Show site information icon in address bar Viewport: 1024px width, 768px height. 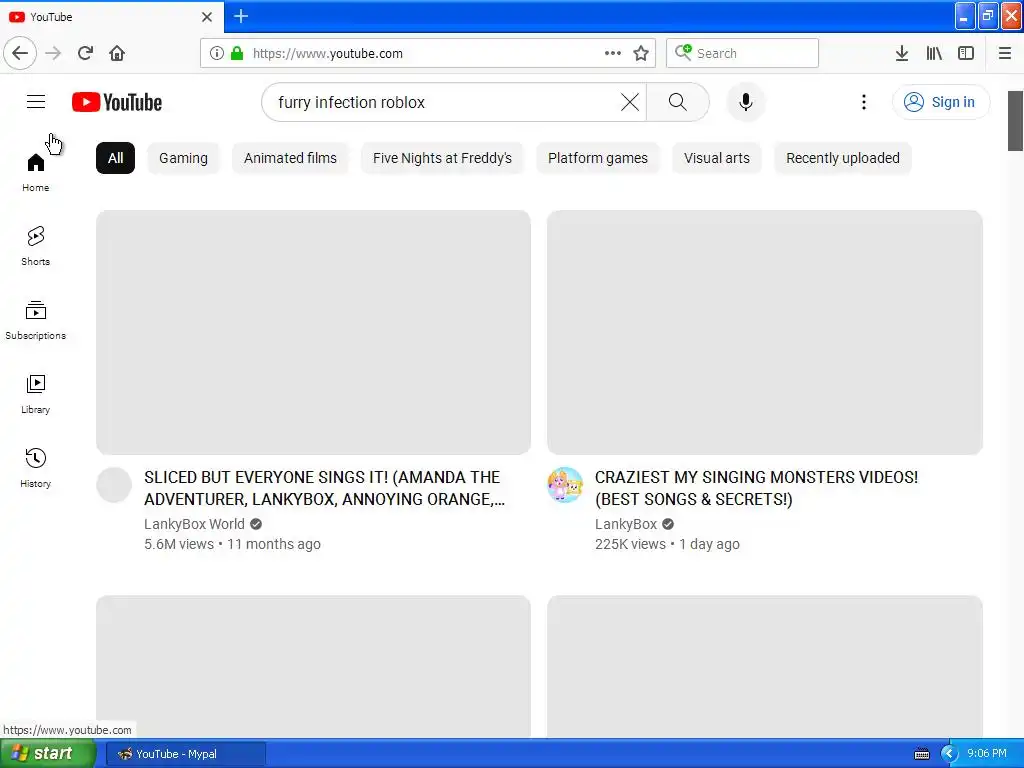(217, 54)
